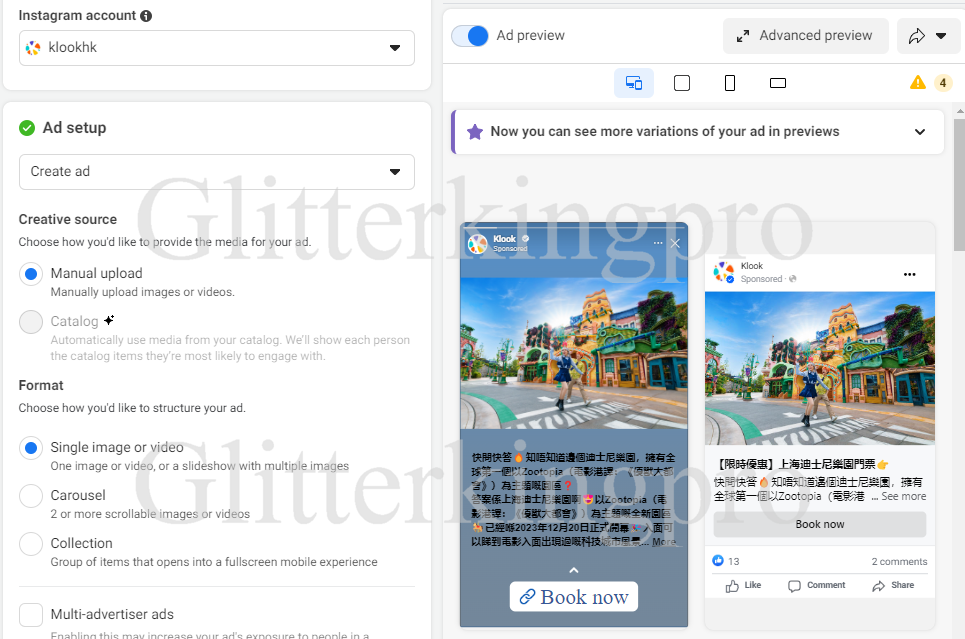Select the Catalog radio button
This screenshot has height=639, width=965.
click(x=31, y=322)
